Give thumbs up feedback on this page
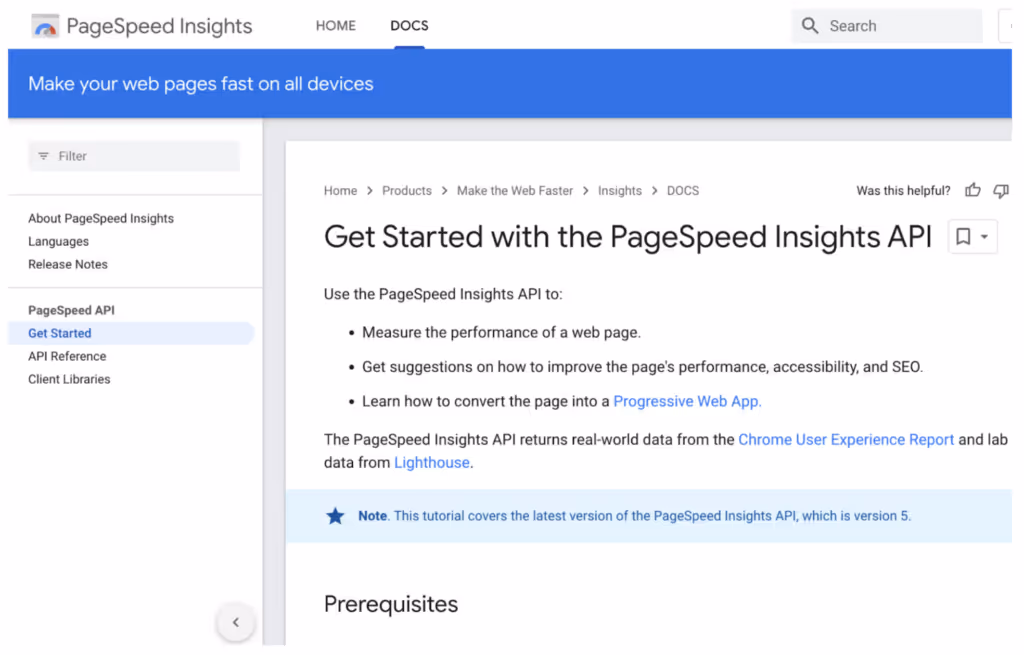 click(972, 190)
